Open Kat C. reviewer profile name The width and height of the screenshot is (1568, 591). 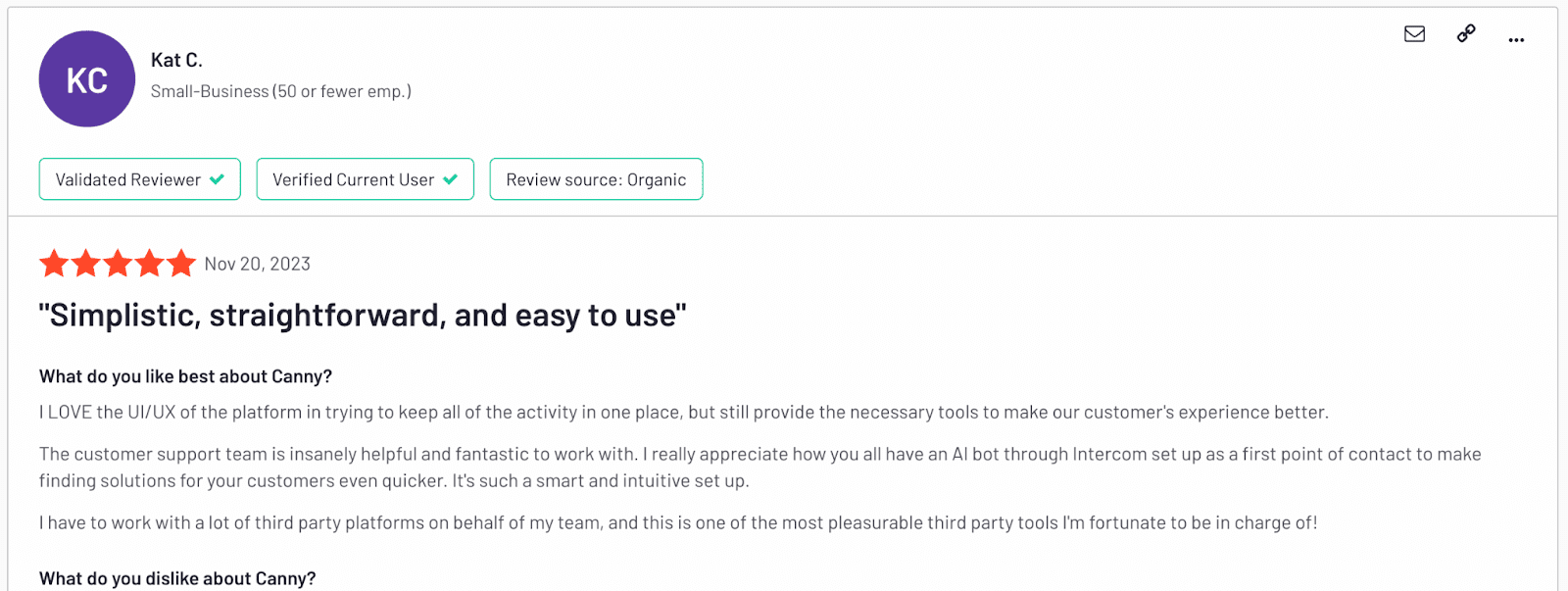(x=176, y=60)
